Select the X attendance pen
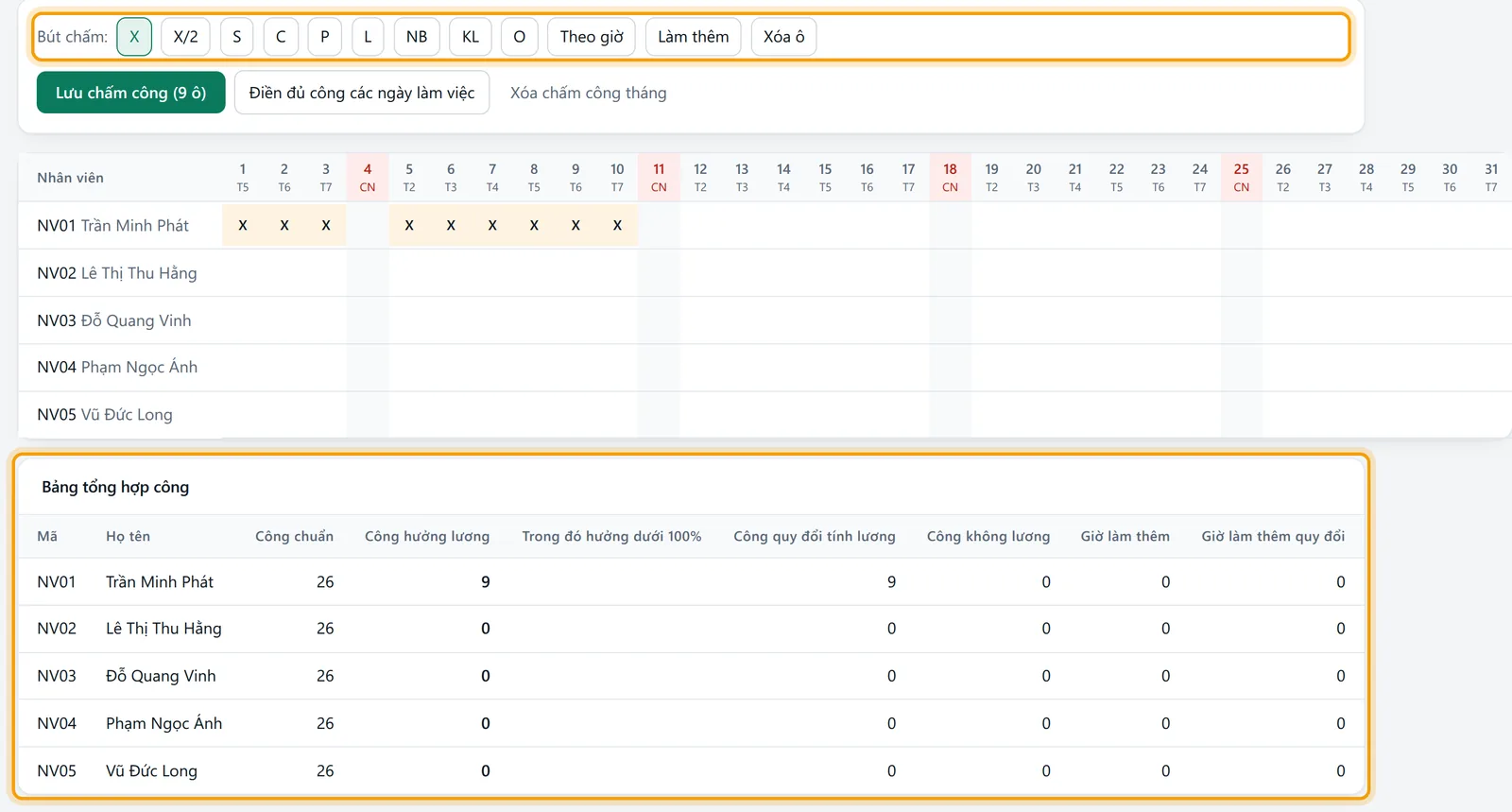 134,37
